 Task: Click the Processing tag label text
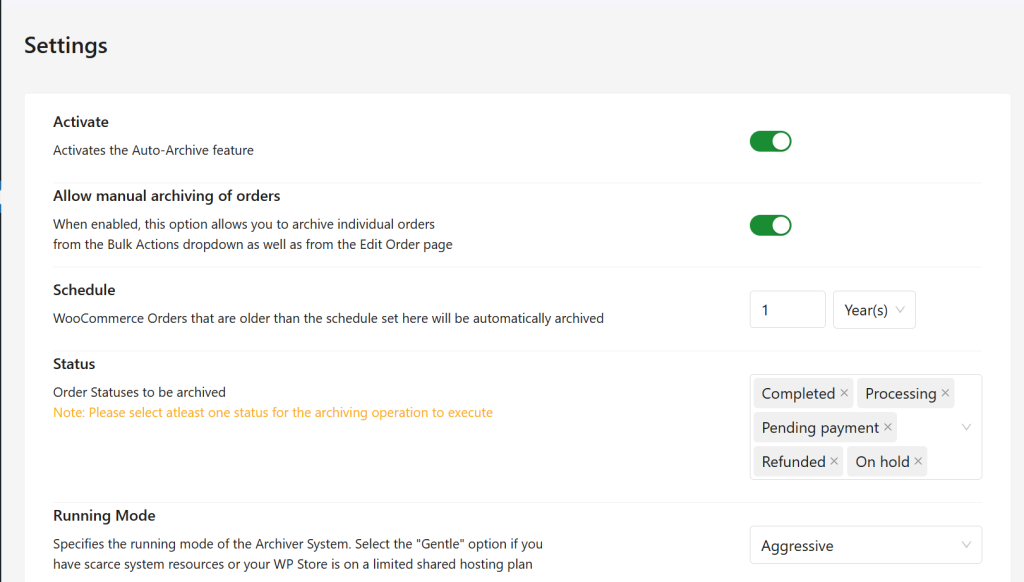(x=900, y=393)
